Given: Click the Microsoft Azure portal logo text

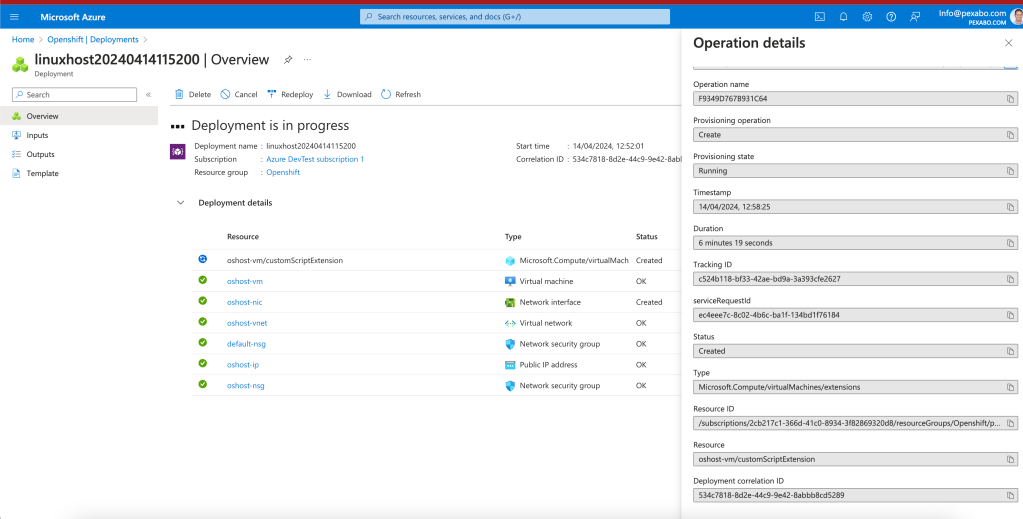Looking at the screenshot, I should tap(72, 17).
